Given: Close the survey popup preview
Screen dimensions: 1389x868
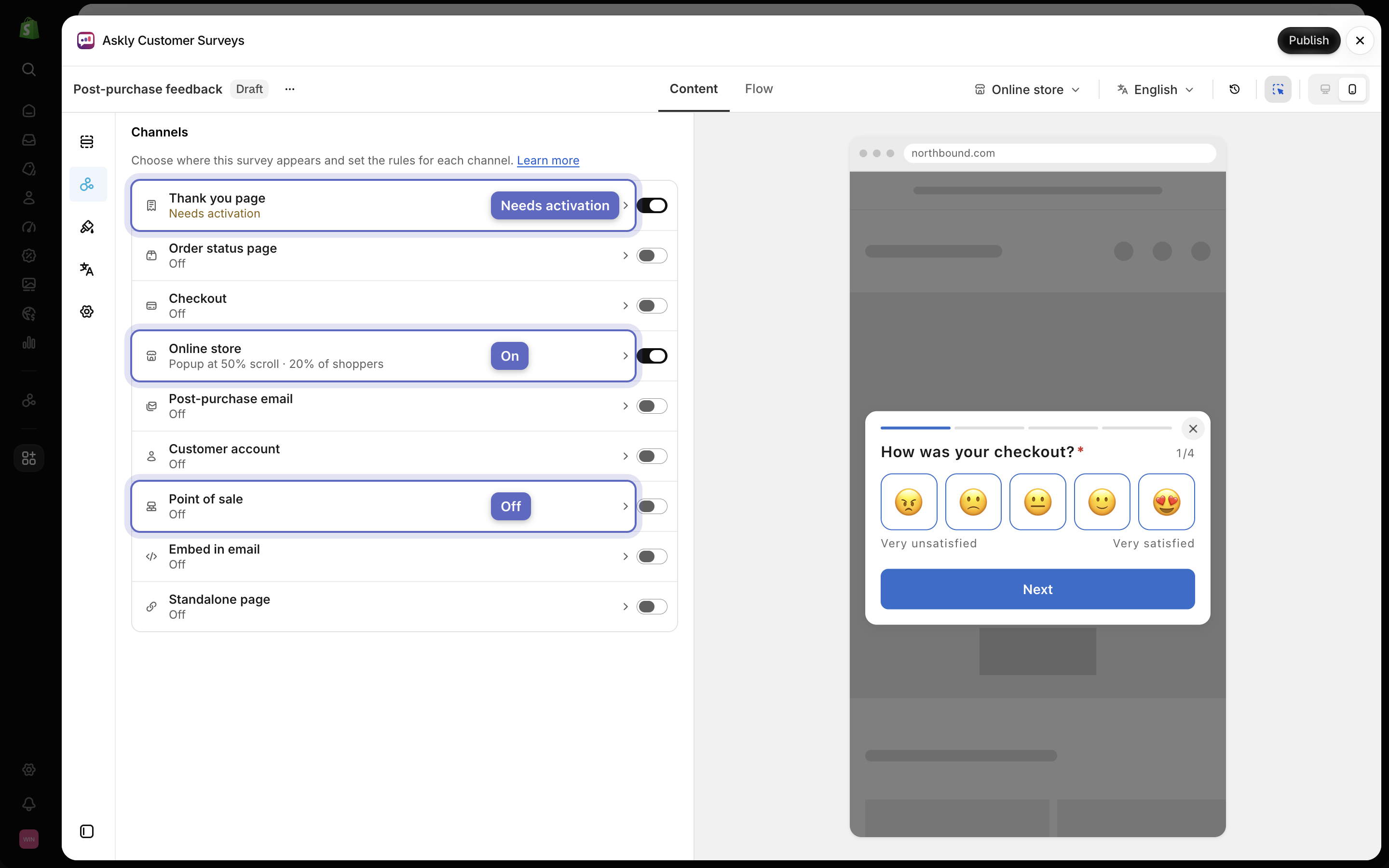Looking at the screenshot, I should [1193, 428].
